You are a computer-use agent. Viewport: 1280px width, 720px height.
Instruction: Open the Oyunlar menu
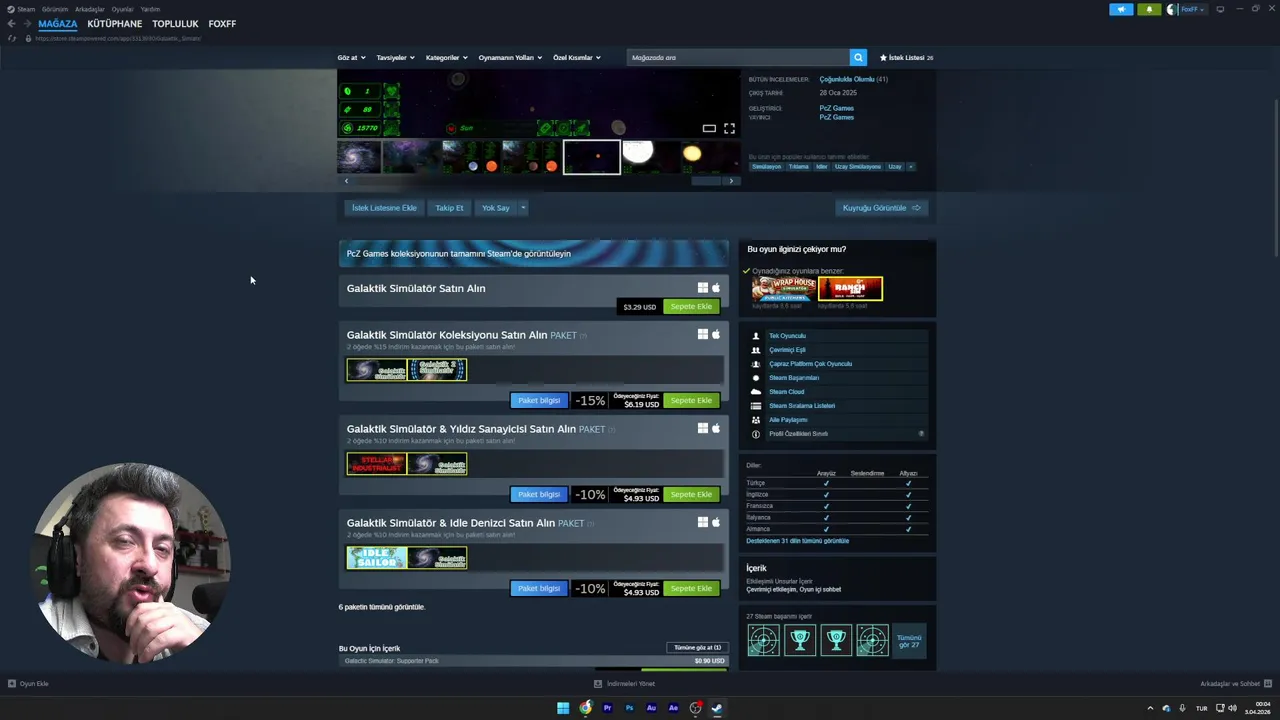122,9
